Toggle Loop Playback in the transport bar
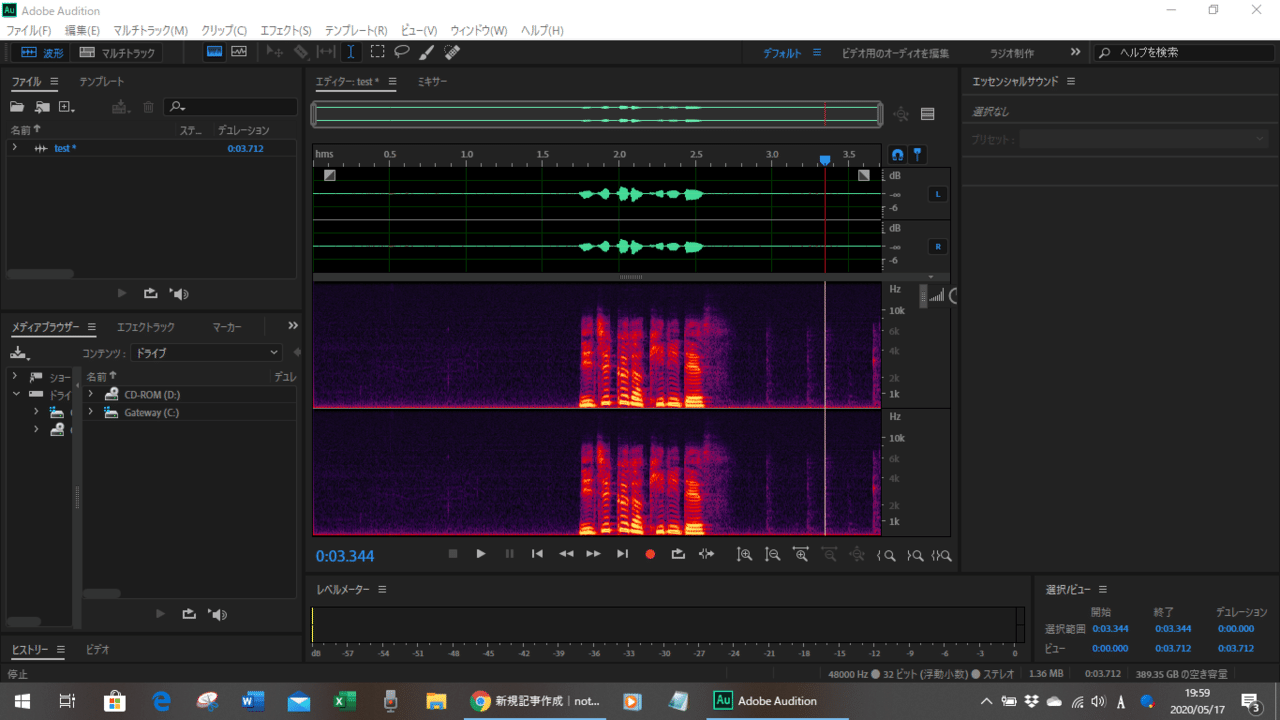Viewport: 1280px width, 720px height. click(x=678, y=554)
